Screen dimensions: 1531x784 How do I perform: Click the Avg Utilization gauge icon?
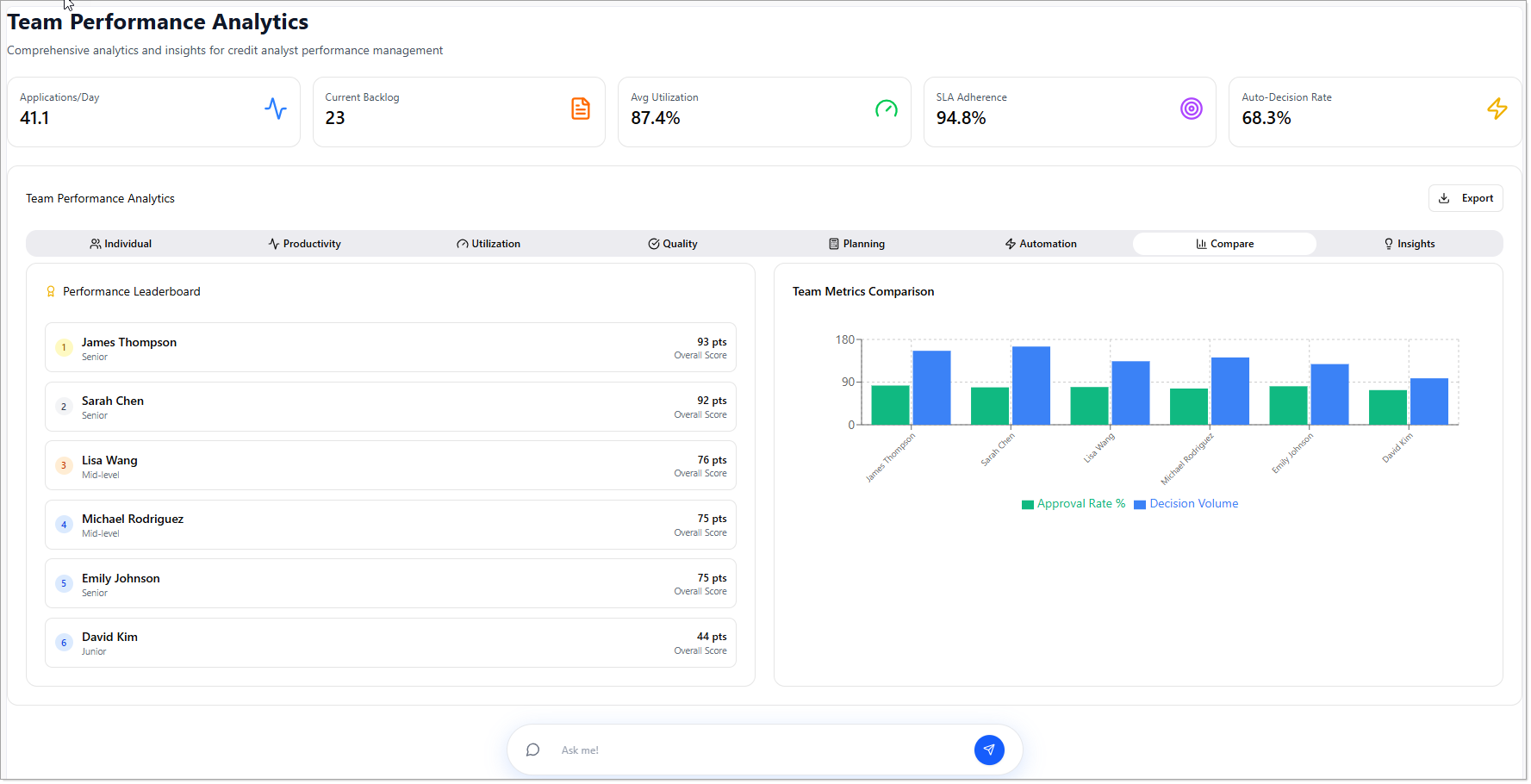[886, 109]
